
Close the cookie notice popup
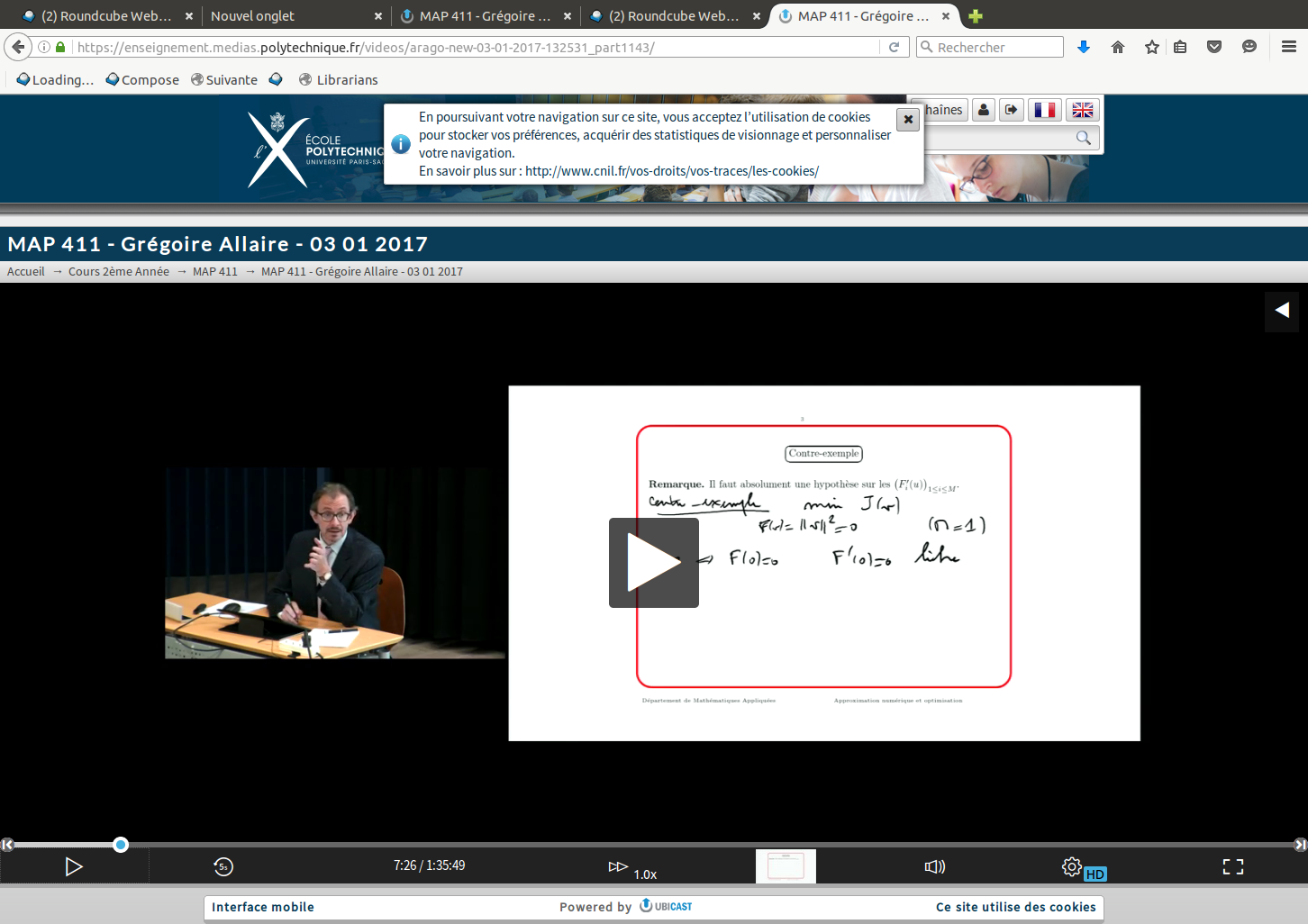tap(908, 119)
